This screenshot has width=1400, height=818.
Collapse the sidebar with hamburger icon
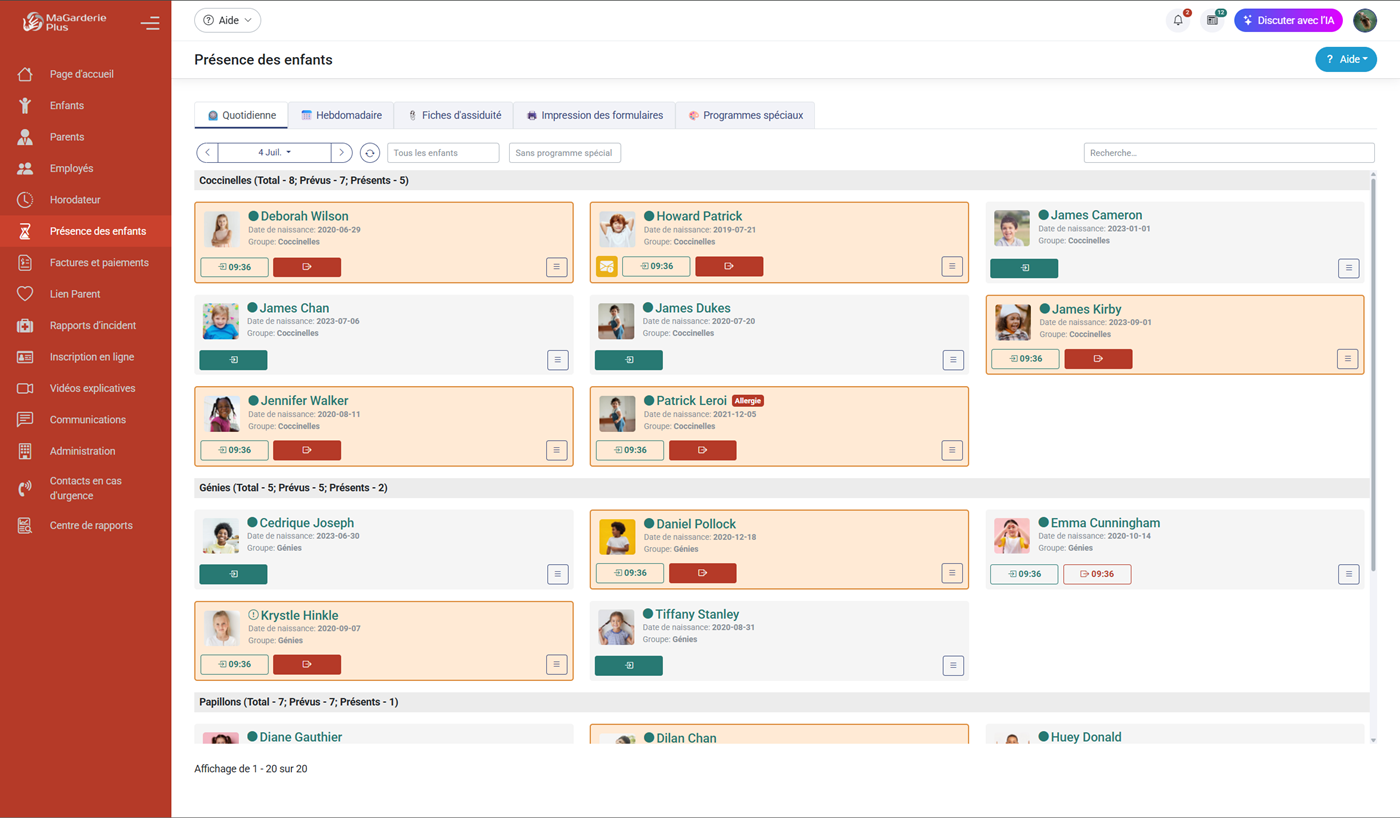pyautogui.click(x=150, y=22)
